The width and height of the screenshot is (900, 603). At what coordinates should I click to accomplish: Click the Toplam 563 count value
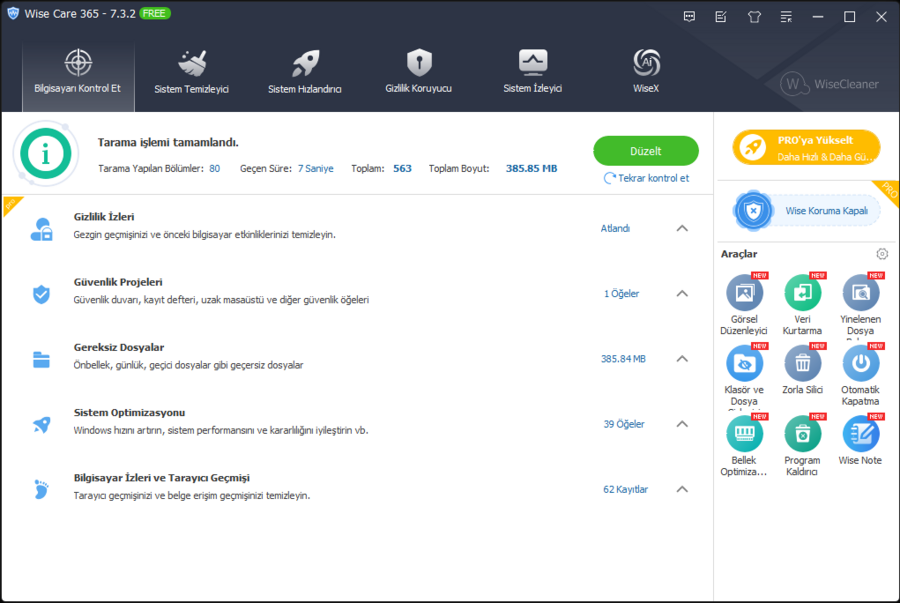click(x=402, y=169)
